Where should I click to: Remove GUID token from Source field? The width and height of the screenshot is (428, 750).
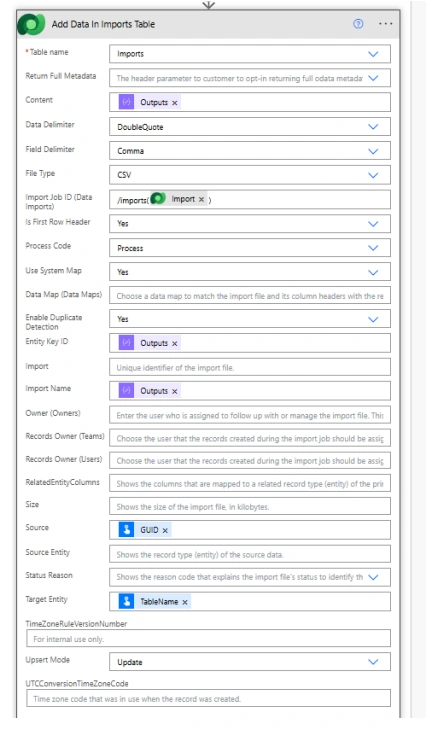coord(165,530)
